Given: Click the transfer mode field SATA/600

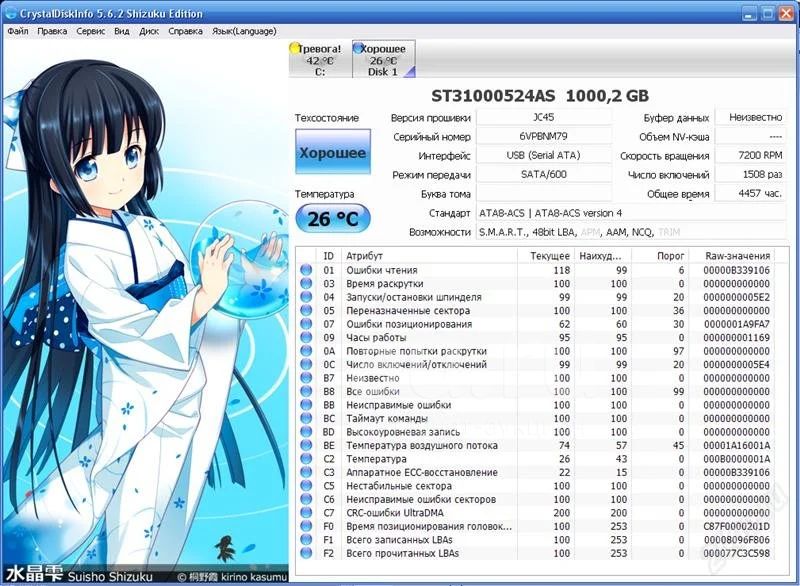Looking at the screenshot, I should tap(544, 174).
